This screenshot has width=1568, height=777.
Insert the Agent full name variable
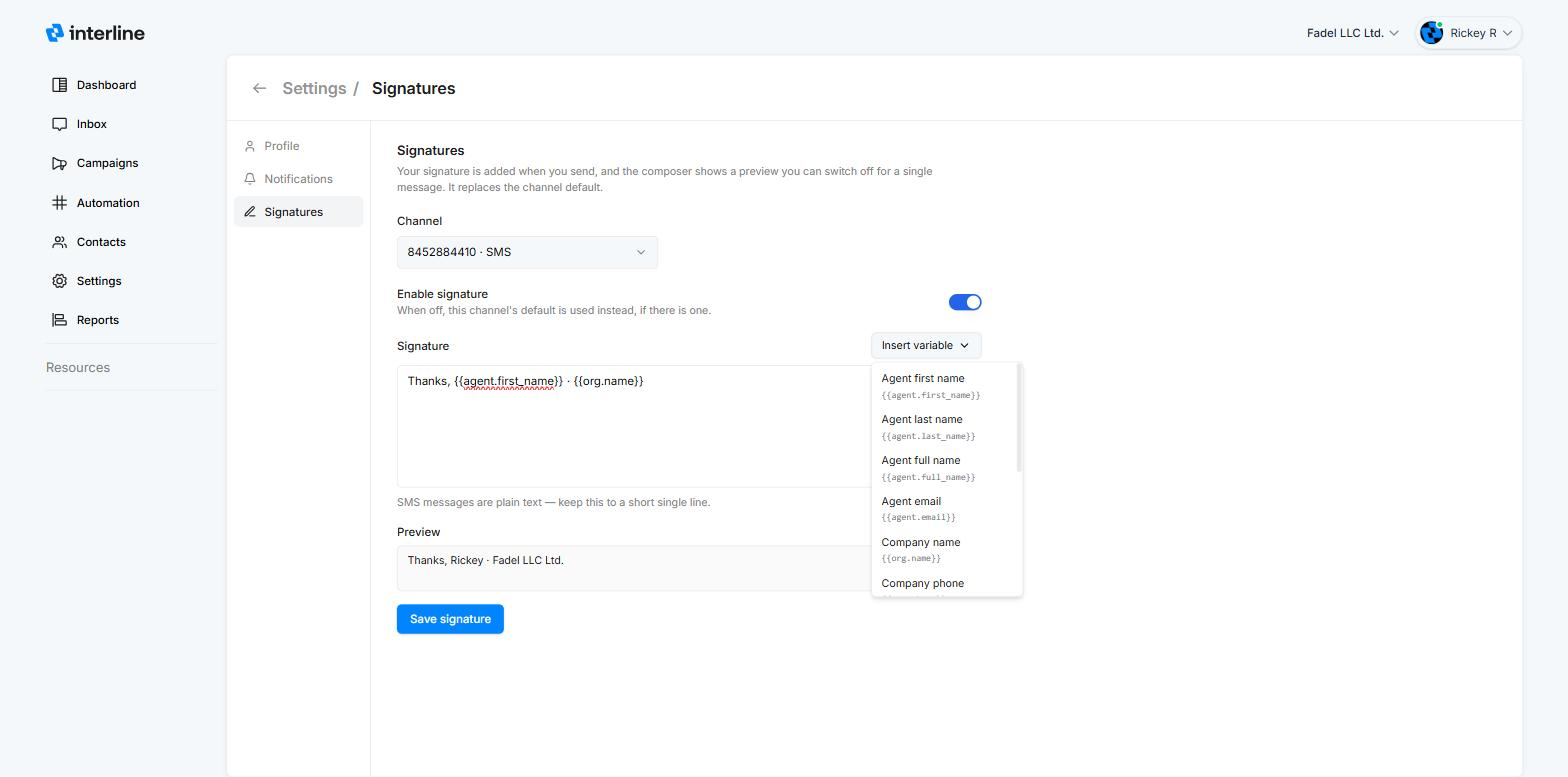(x=944, y=468)
